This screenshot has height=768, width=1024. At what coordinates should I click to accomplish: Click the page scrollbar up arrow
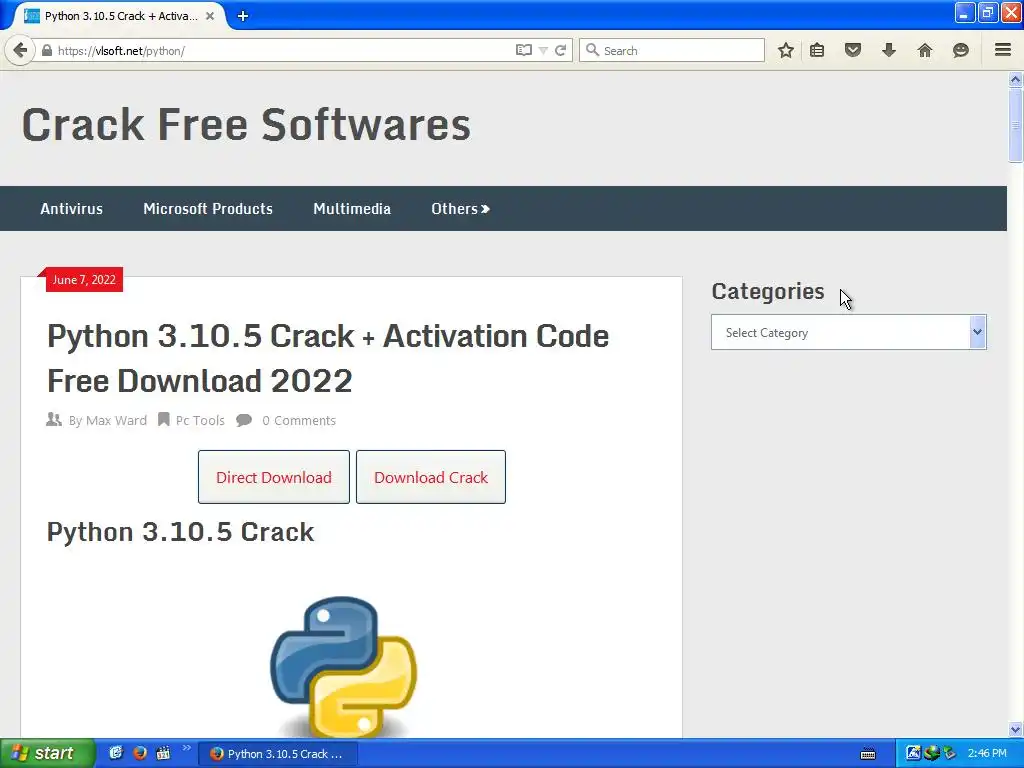pyautogui.click(x=1015, y=80)
